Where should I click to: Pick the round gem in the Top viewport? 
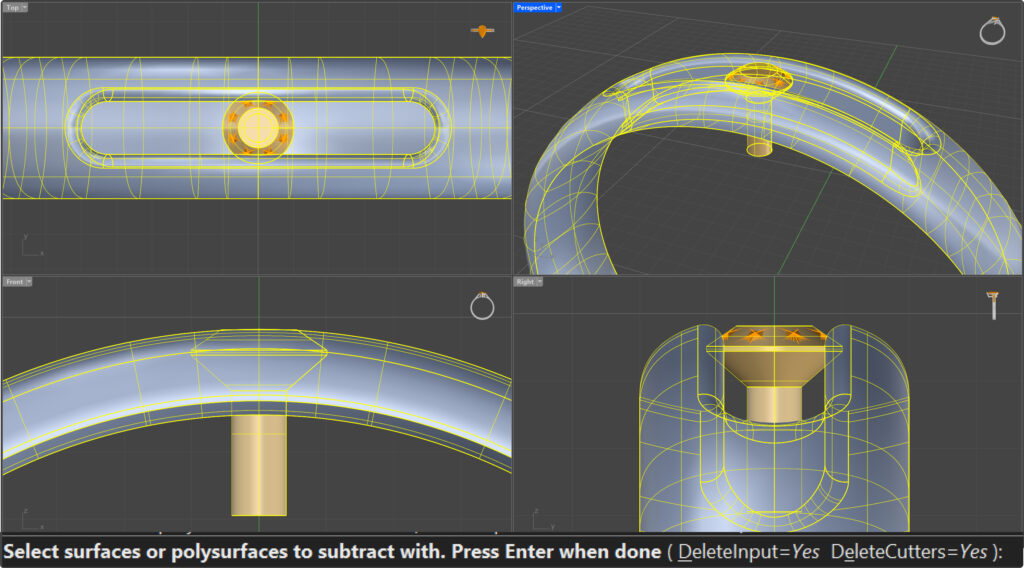[x=258, y=128]
